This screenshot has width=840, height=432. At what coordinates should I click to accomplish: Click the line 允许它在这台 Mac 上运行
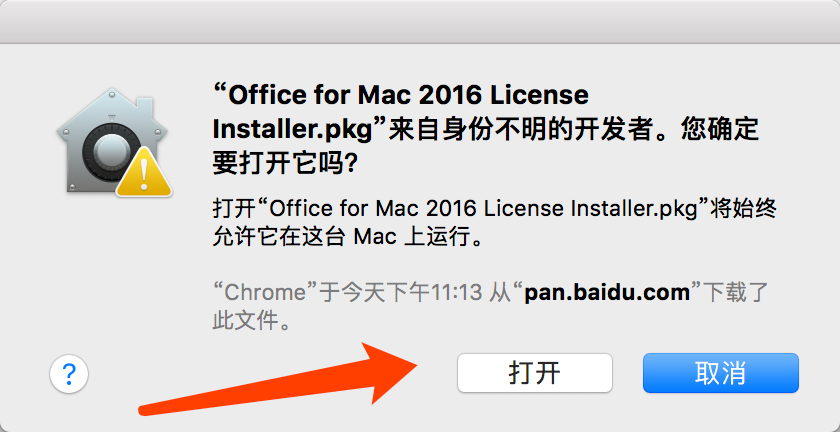pyautogui.click(x=348, y=236)
